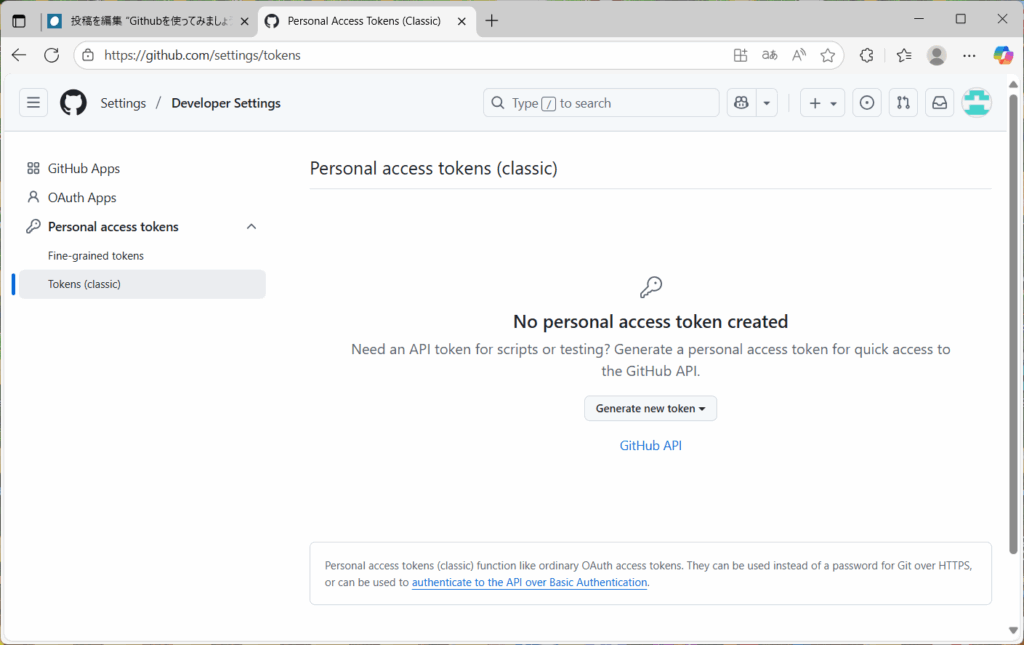The width and height of the screenshot is (1024, 645).
Task: Add this page to favorites star icon
Action: tap(828, 56)
